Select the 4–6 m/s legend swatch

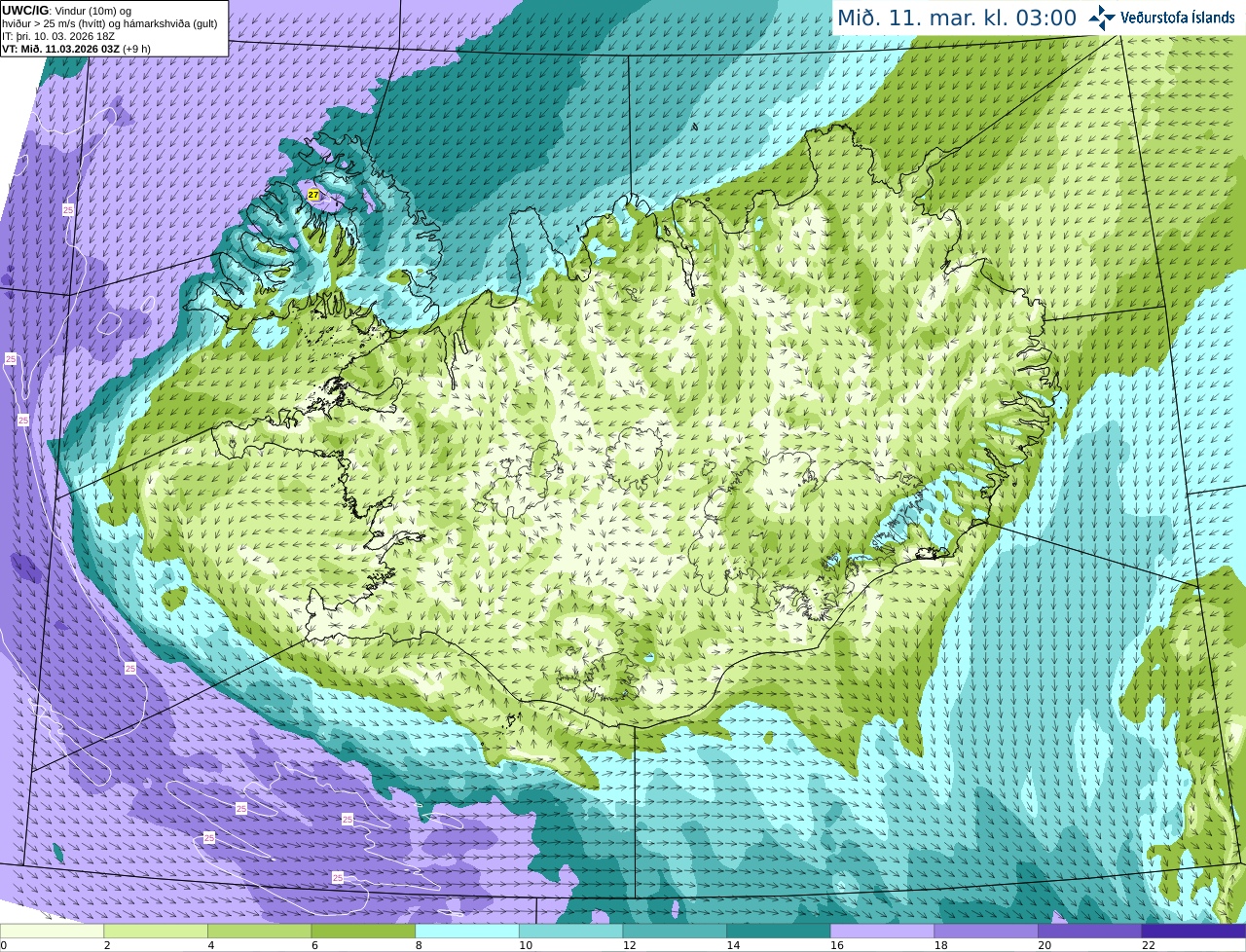[x=259, y=931]
